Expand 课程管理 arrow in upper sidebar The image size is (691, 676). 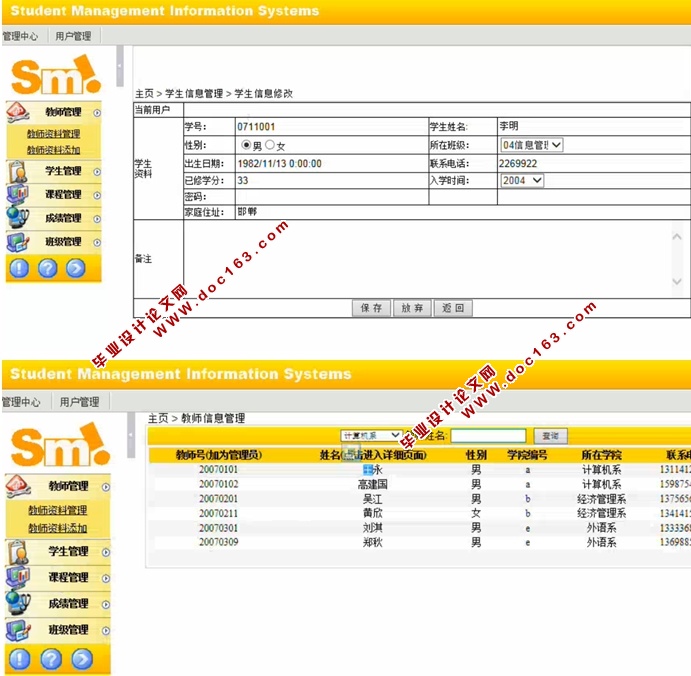point(97,195)
